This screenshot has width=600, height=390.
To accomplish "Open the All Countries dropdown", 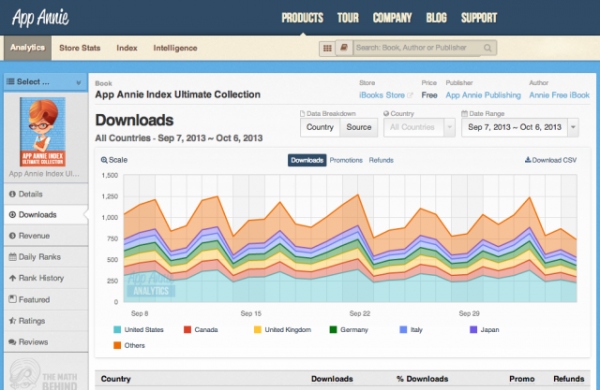I will 419,127.
